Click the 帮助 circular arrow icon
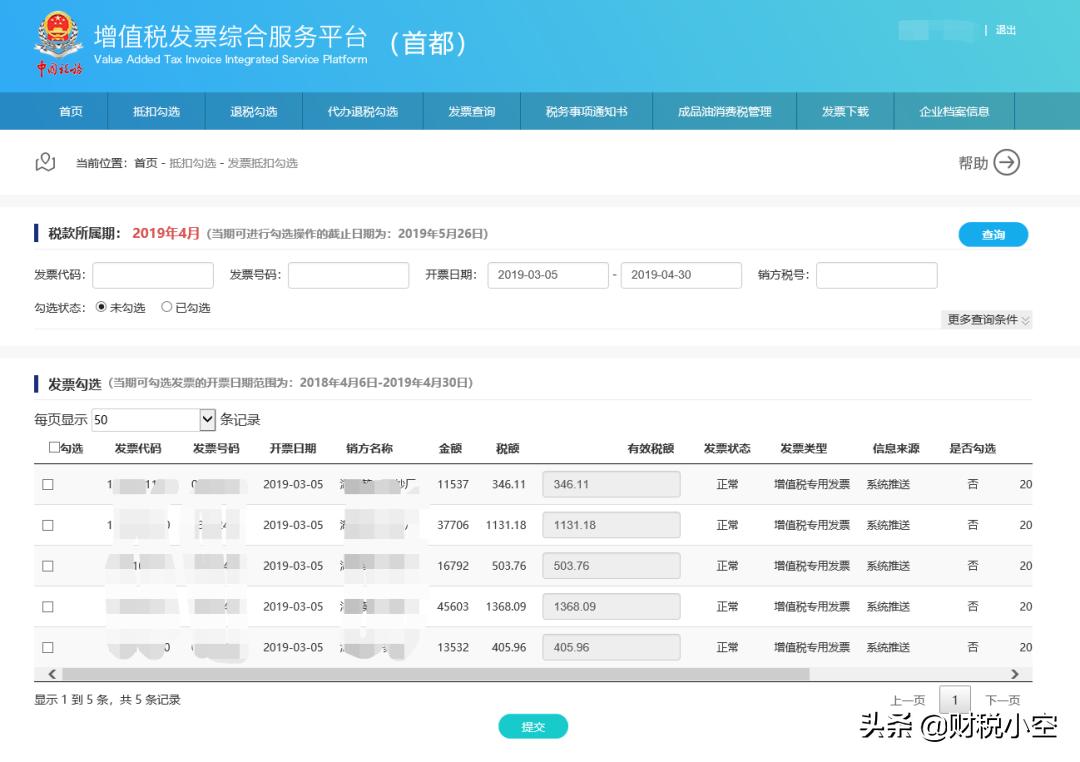 [1008, 162]
